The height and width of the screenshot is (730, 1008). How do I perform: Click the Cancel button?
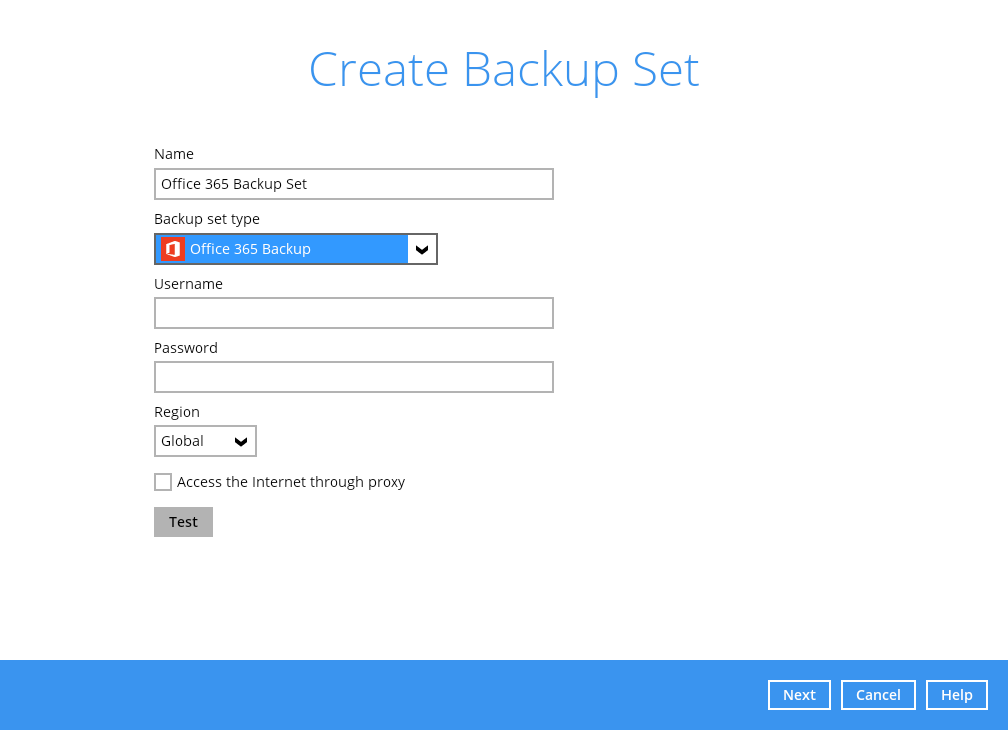[x=878, y=695]
